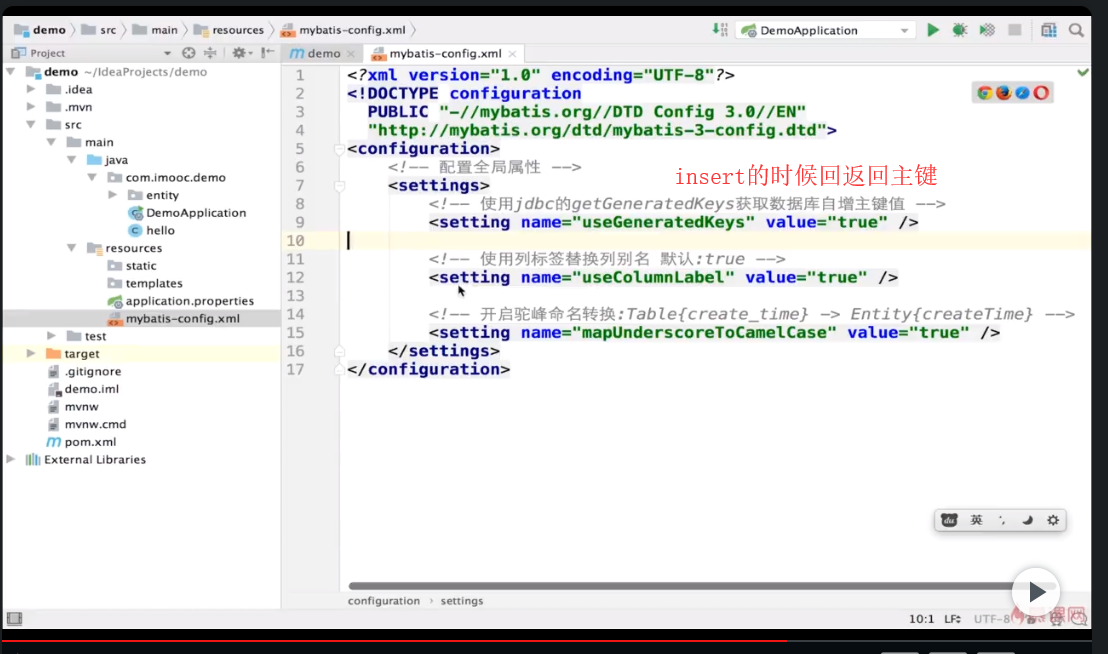Open in Safari browser icon
This screenshot has width=1108, height=654.
click(x=1022, y=93)
